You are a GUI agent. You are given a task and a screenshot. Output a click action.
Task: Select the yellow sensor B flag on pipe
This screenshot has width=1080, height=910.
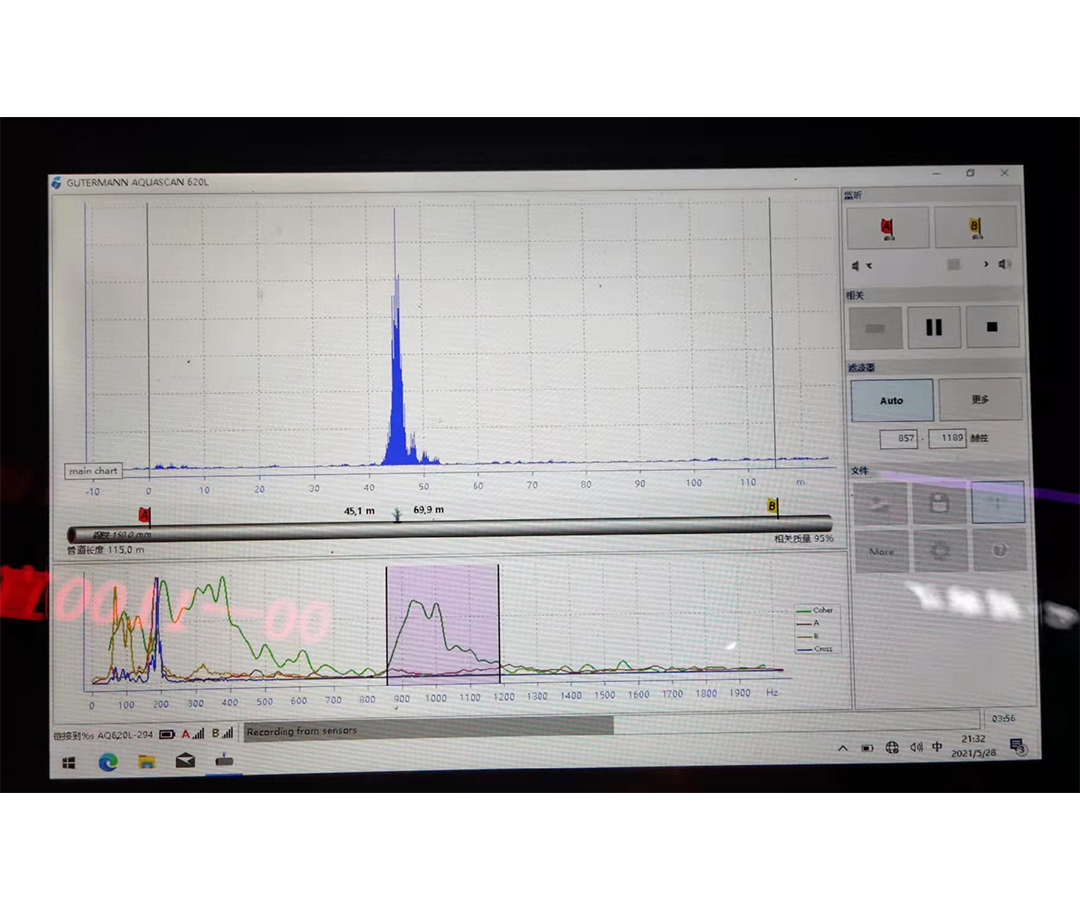pos(772,506)
